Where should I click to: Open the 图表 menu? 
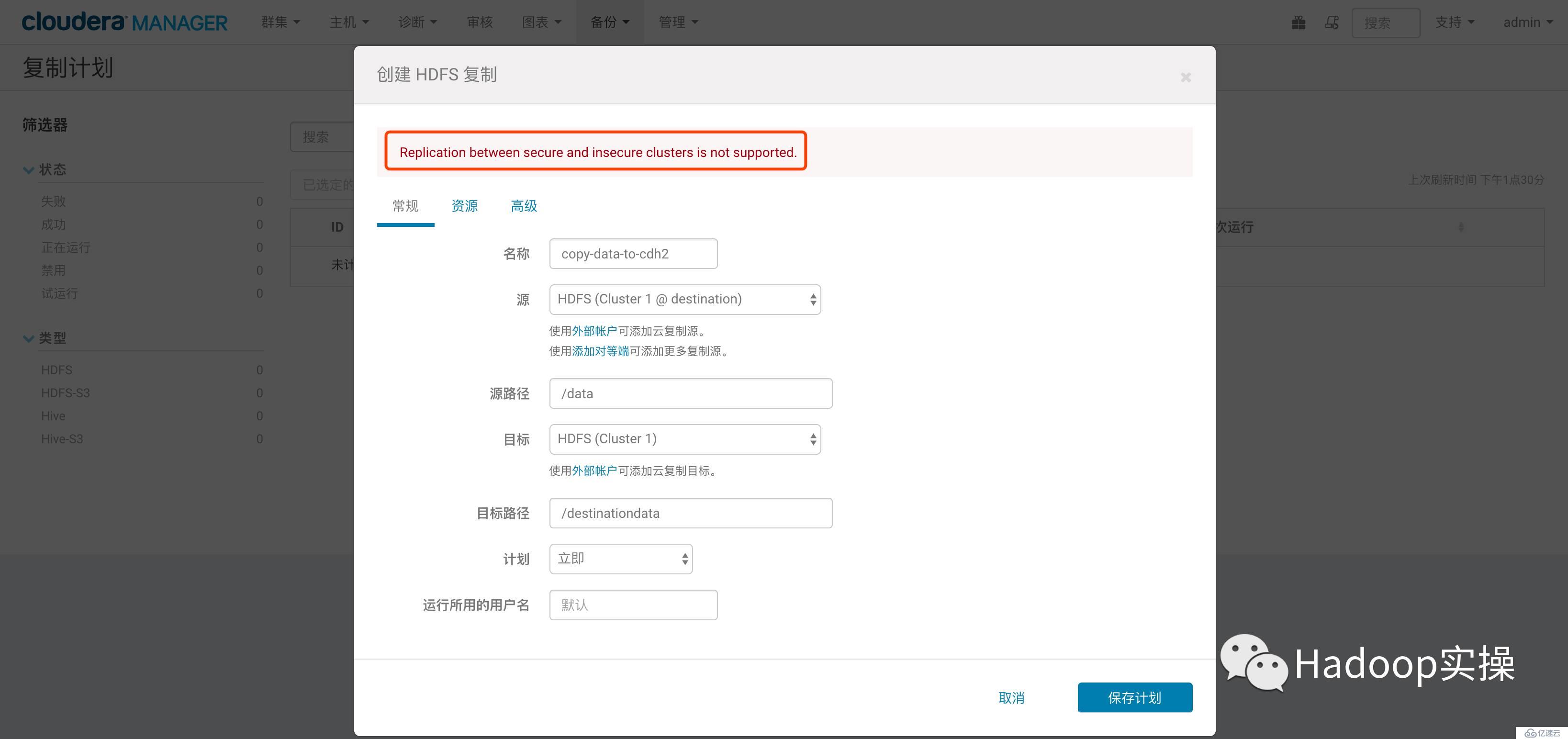click(x=542, y=22)
